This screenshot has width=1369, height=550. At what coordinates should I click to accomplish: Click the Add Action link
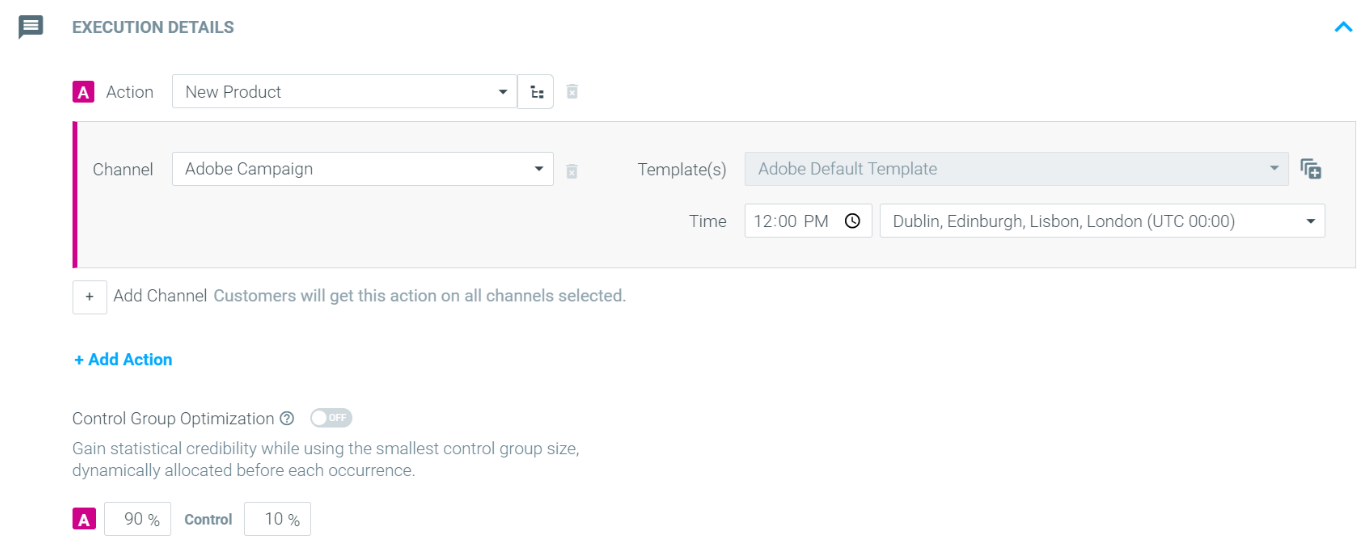123,359
